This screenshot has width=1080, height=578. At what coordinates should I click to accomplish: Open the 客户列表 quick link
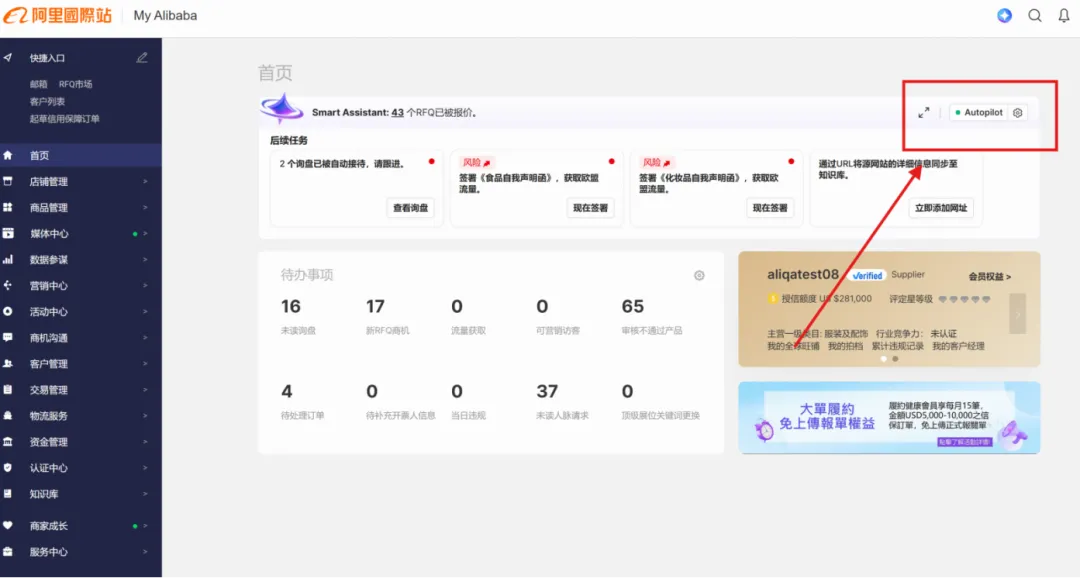(47, 101)
